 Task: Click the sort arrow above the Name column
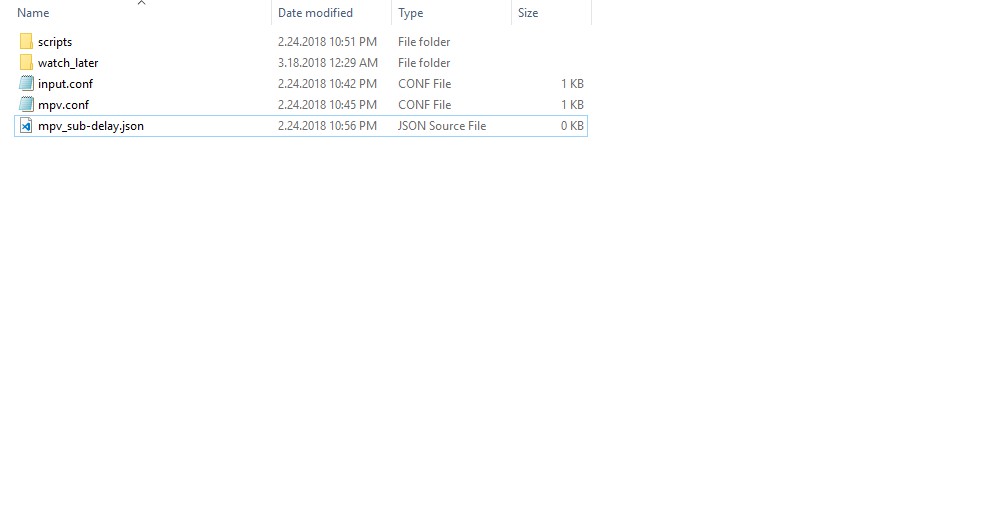(x=141, y=3)
